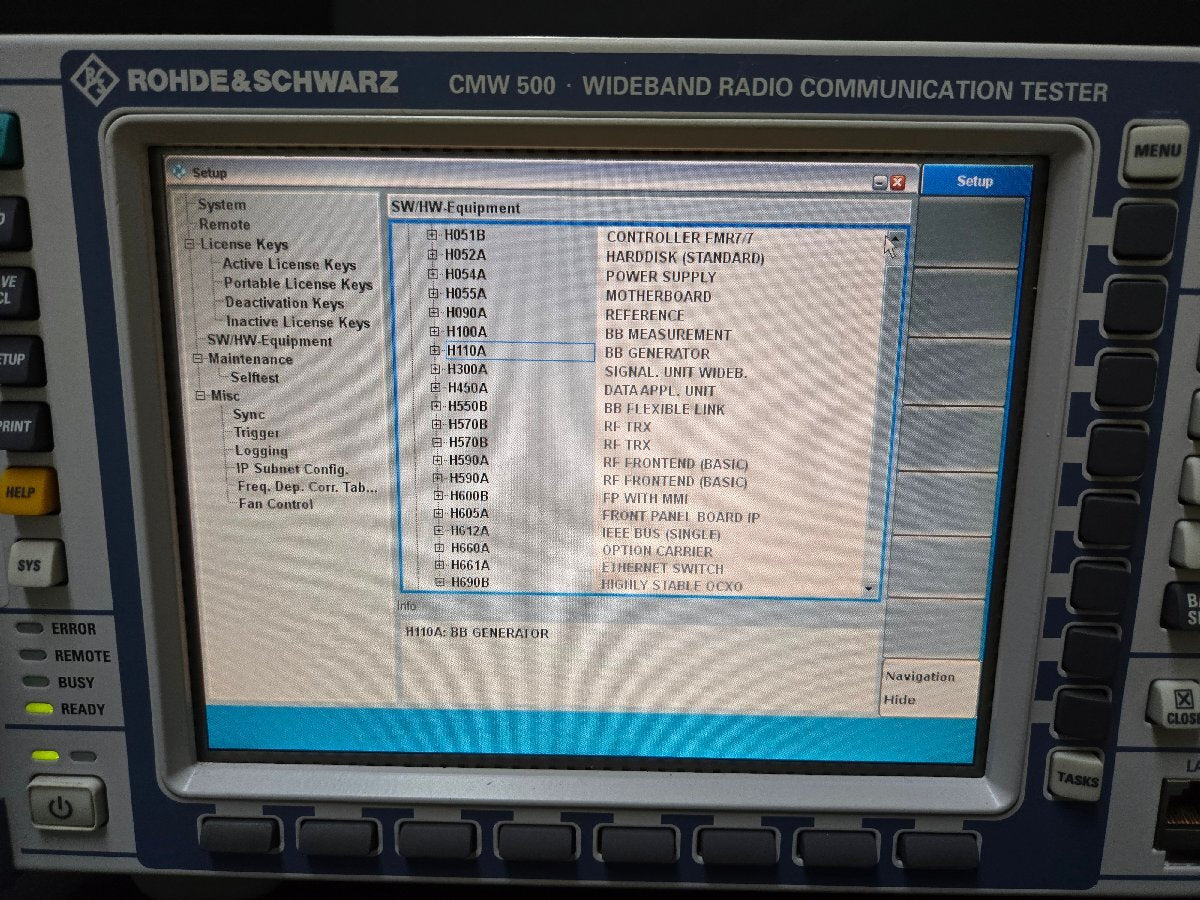Image resolution: width=1200 pixels, height=900 pixels.
Task: Expand the H550B tree node
Action: (x=436, y=406)
